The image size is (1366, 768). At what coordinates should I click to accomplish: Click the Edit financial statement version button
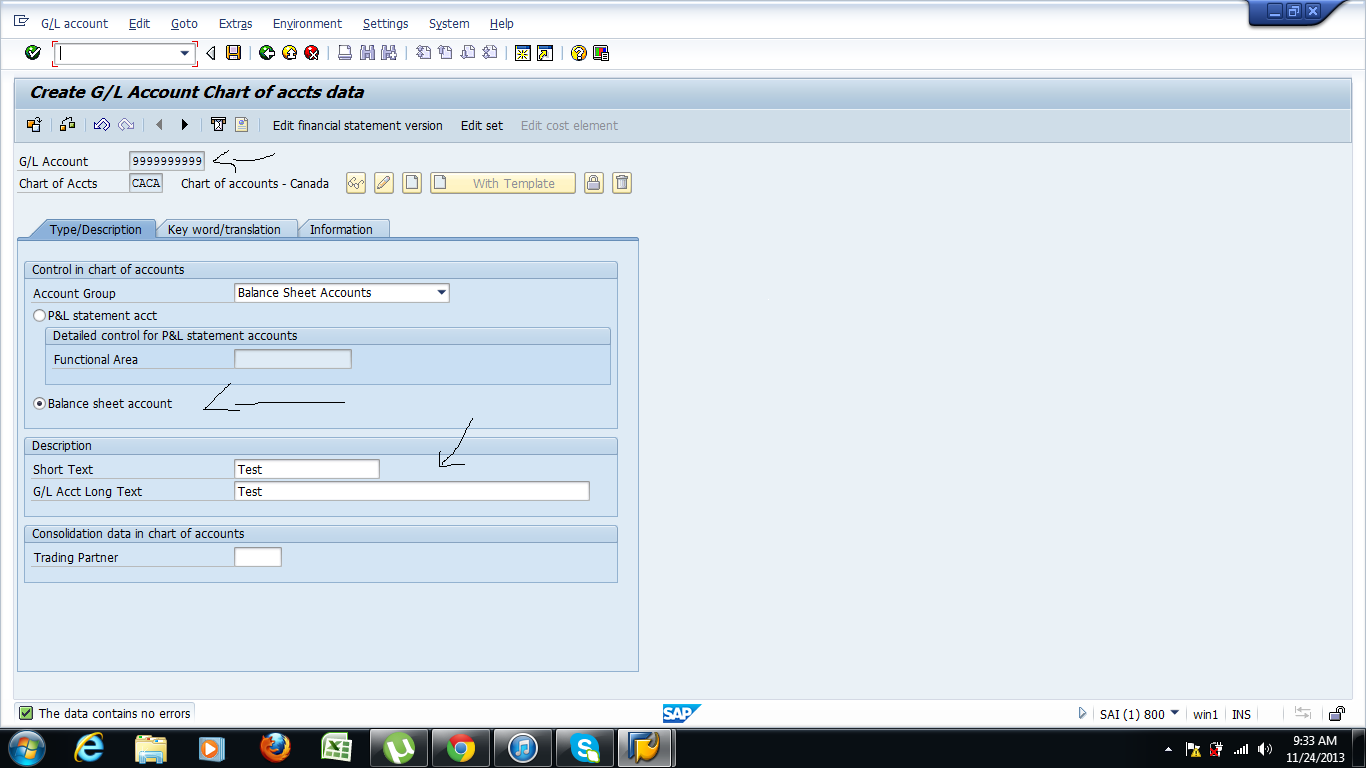[x=356, y=125]
